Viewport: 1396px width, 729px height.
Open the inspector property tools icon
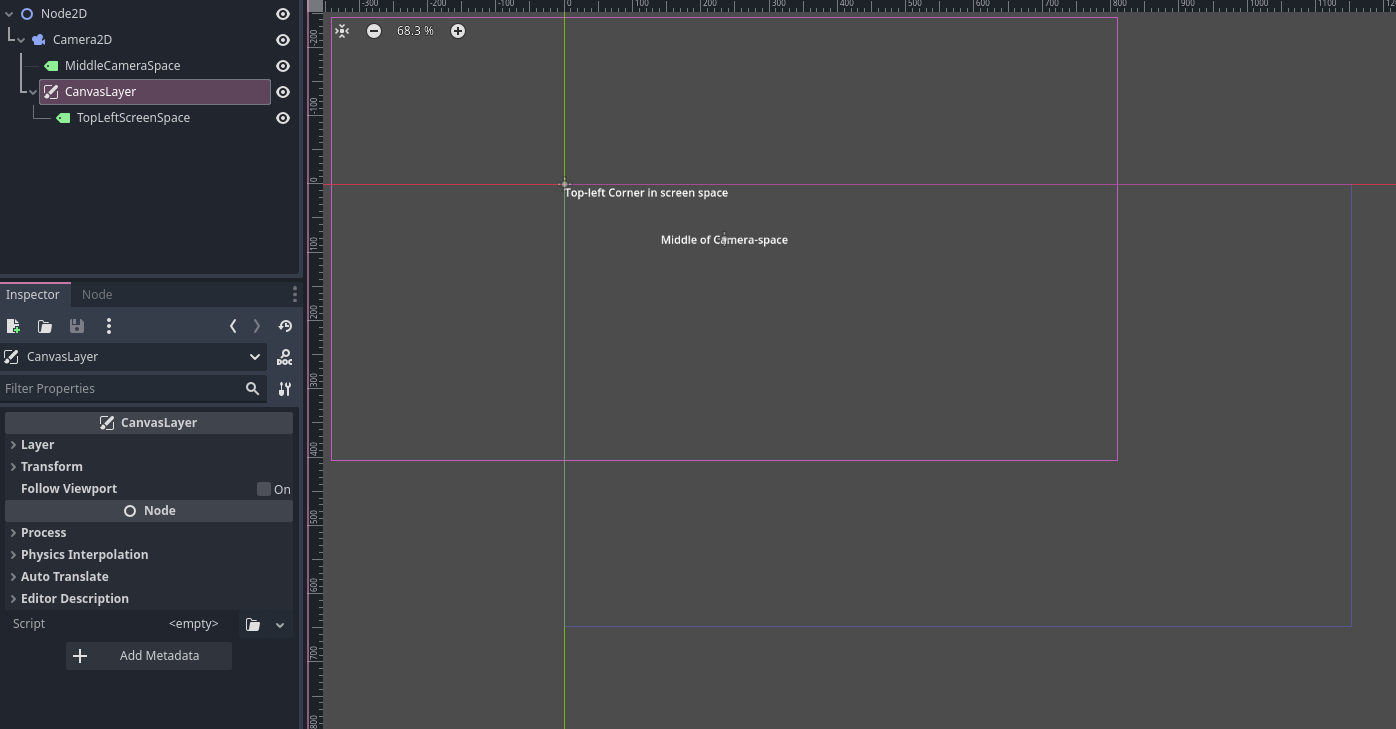285,389
